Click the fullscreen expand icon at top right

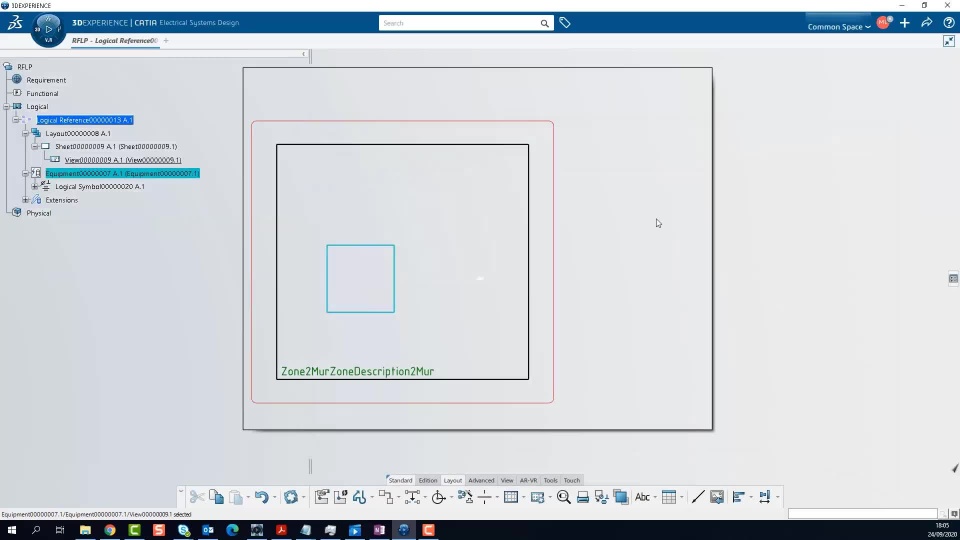tap(948, 41)
